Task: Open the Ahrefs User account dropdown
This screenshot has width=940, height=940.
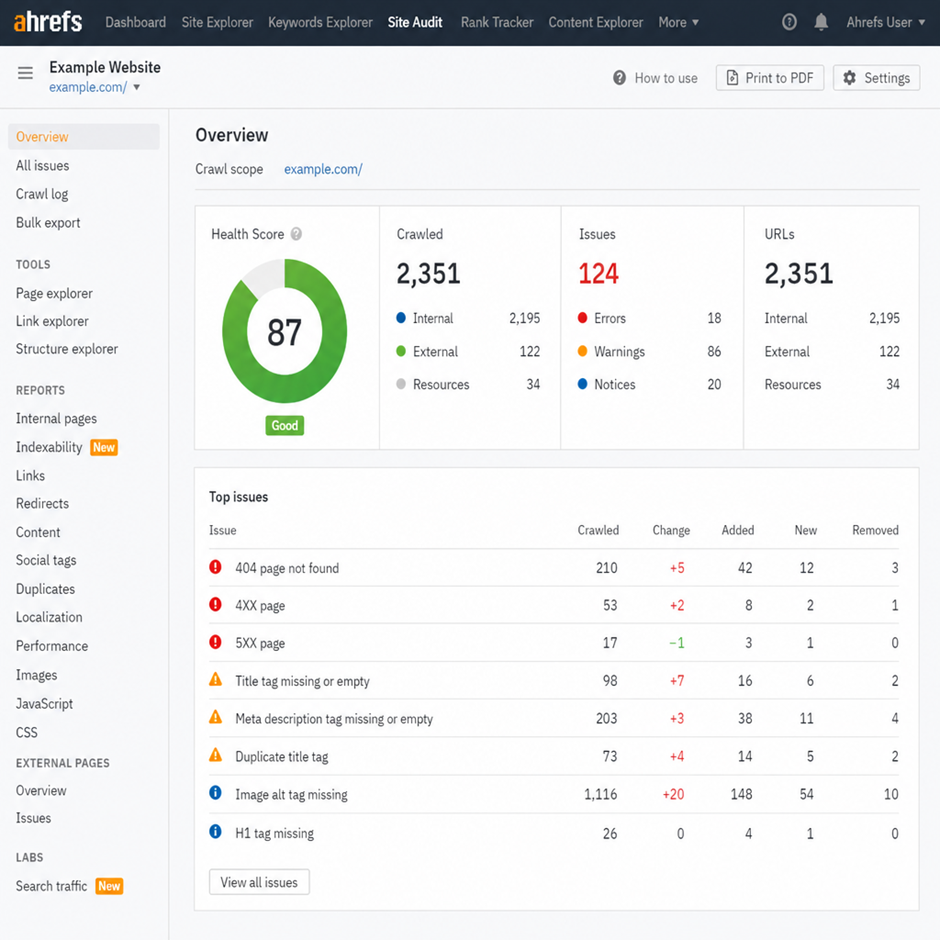Action: [x=885, y=22]
